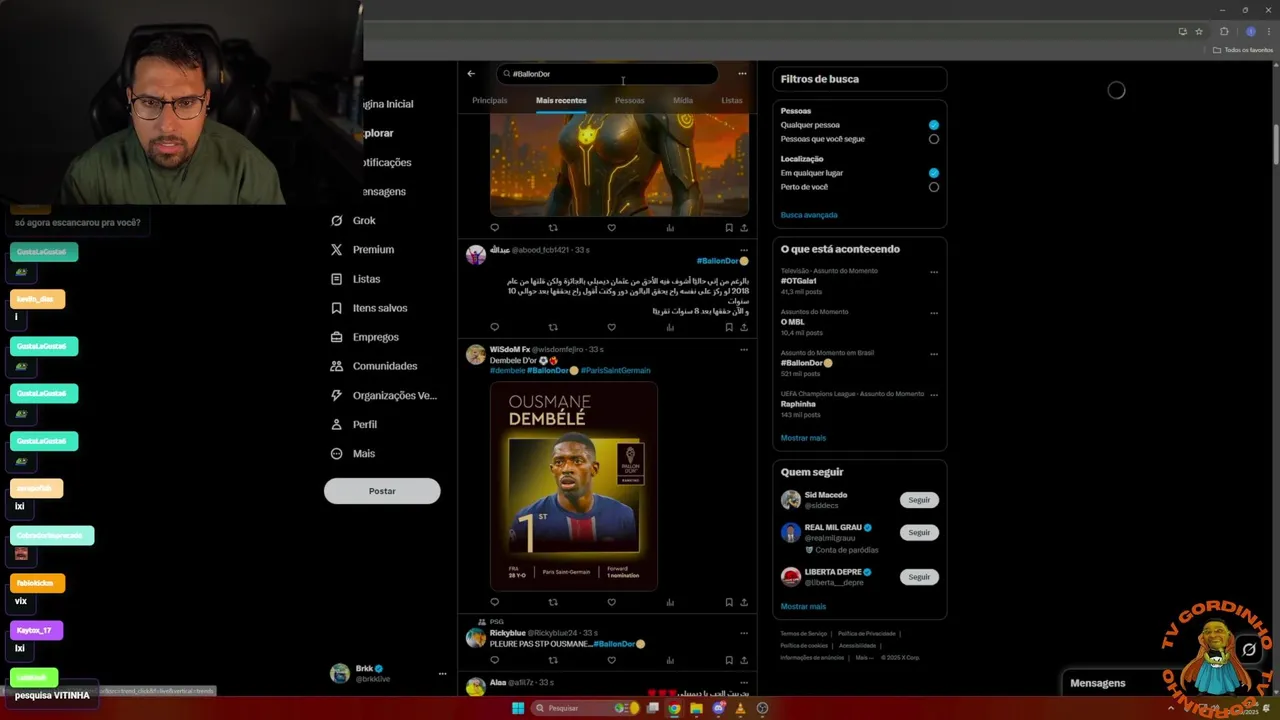
Task: Show more trends under O que está acontecendo
Action: point(803,438)
